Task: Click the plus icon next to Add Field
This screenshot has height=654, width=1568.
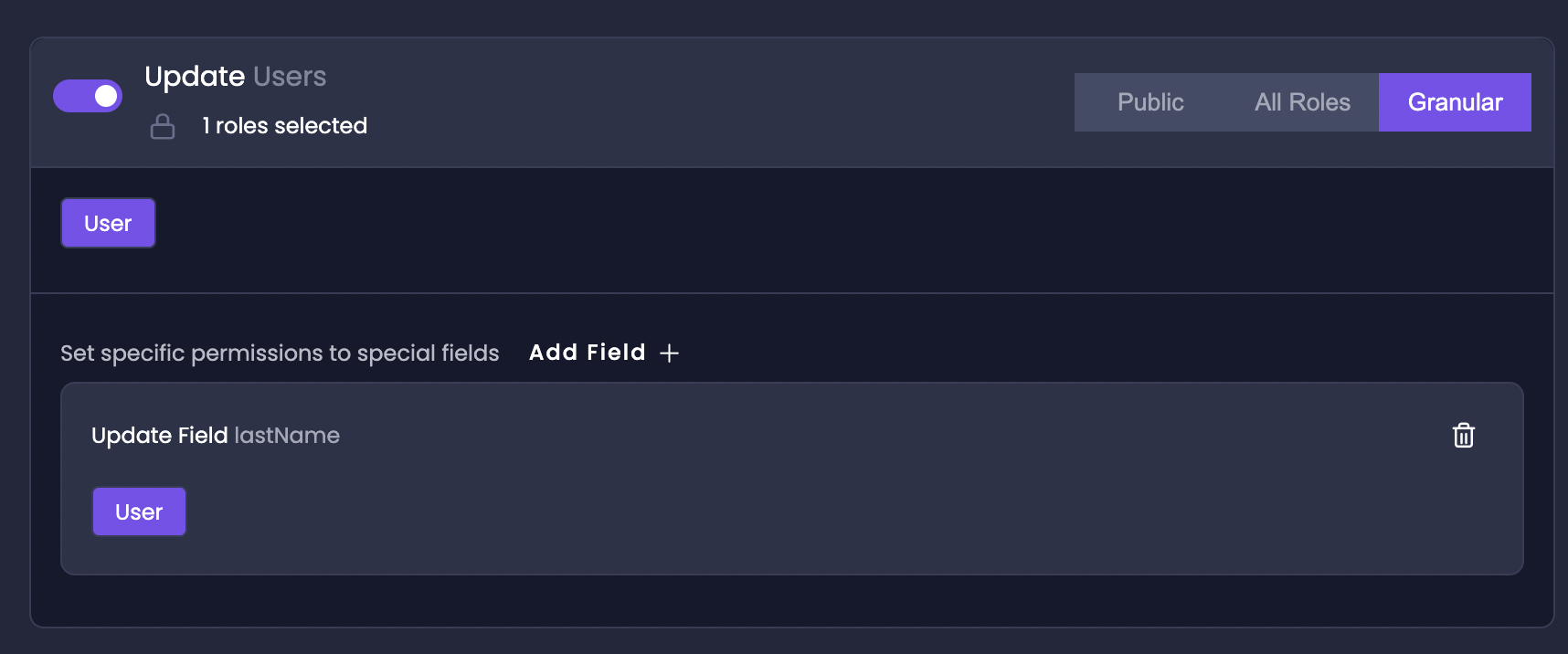Action: pos(670,352)
